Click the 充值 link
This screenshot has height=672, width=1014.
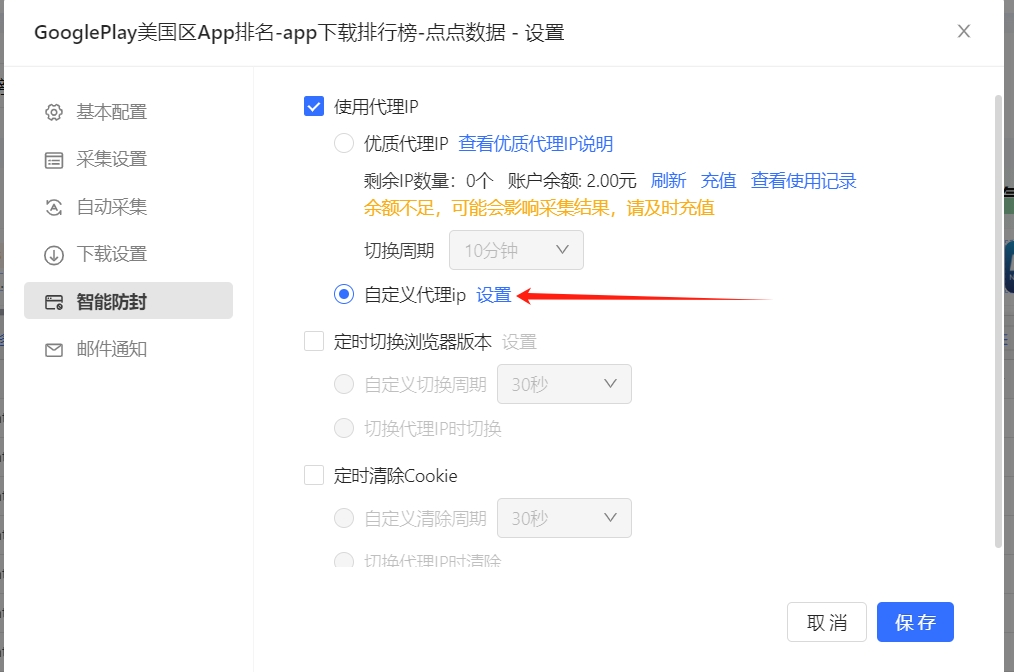coord(718,180)
